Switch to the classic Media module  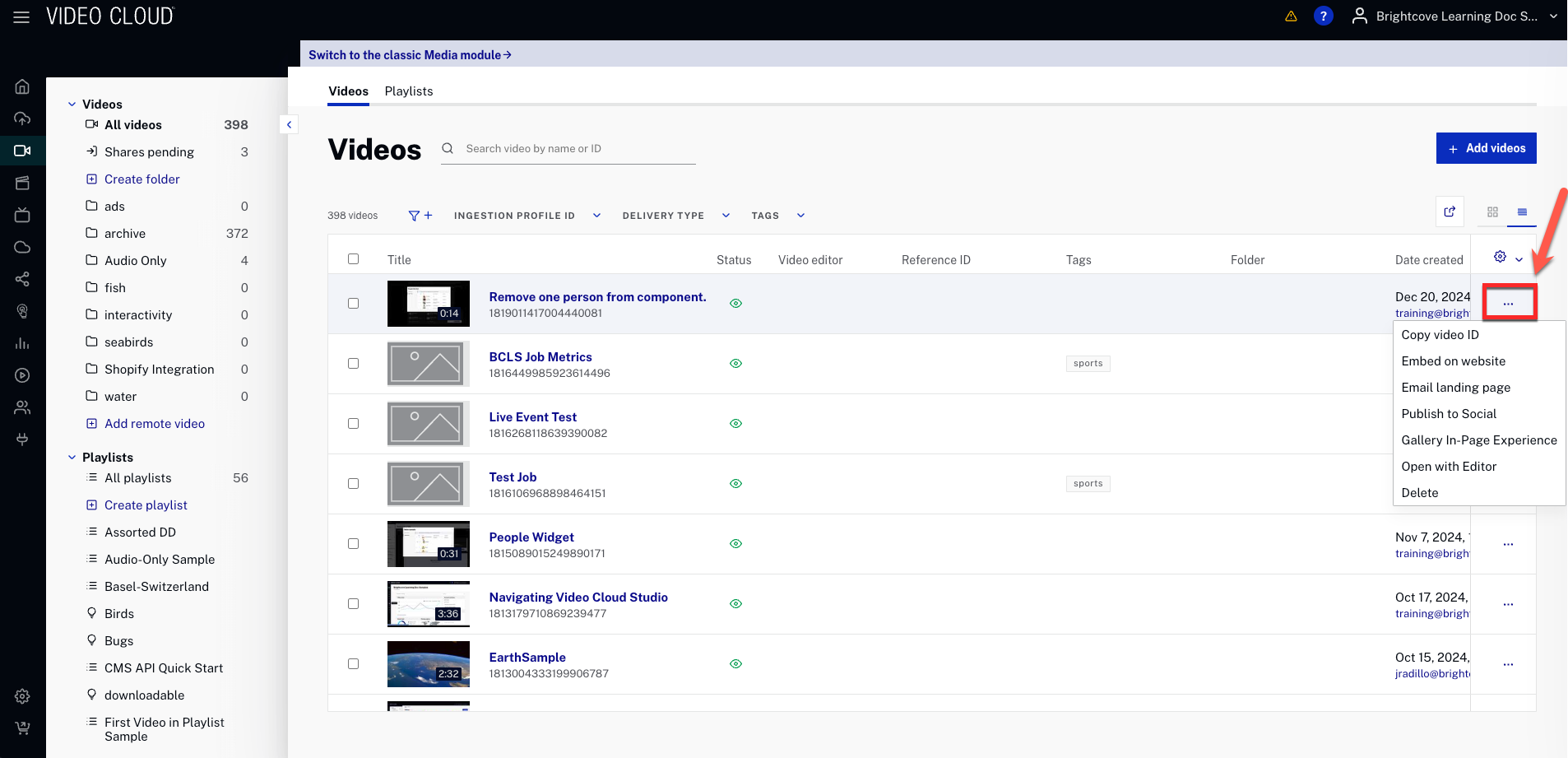pyautogui.click(x=410, y=55)
